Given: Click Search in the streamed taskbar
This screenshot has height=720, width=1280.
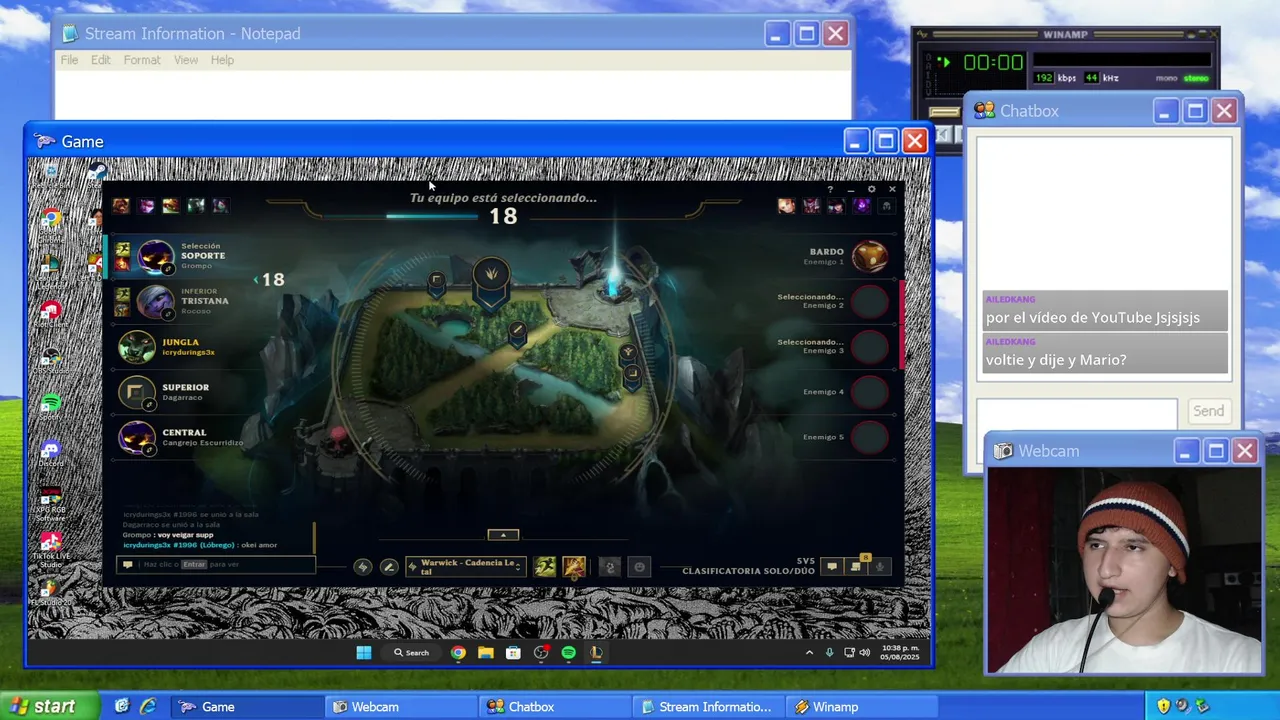Looking at the screenshot, I should coord(411,653).
